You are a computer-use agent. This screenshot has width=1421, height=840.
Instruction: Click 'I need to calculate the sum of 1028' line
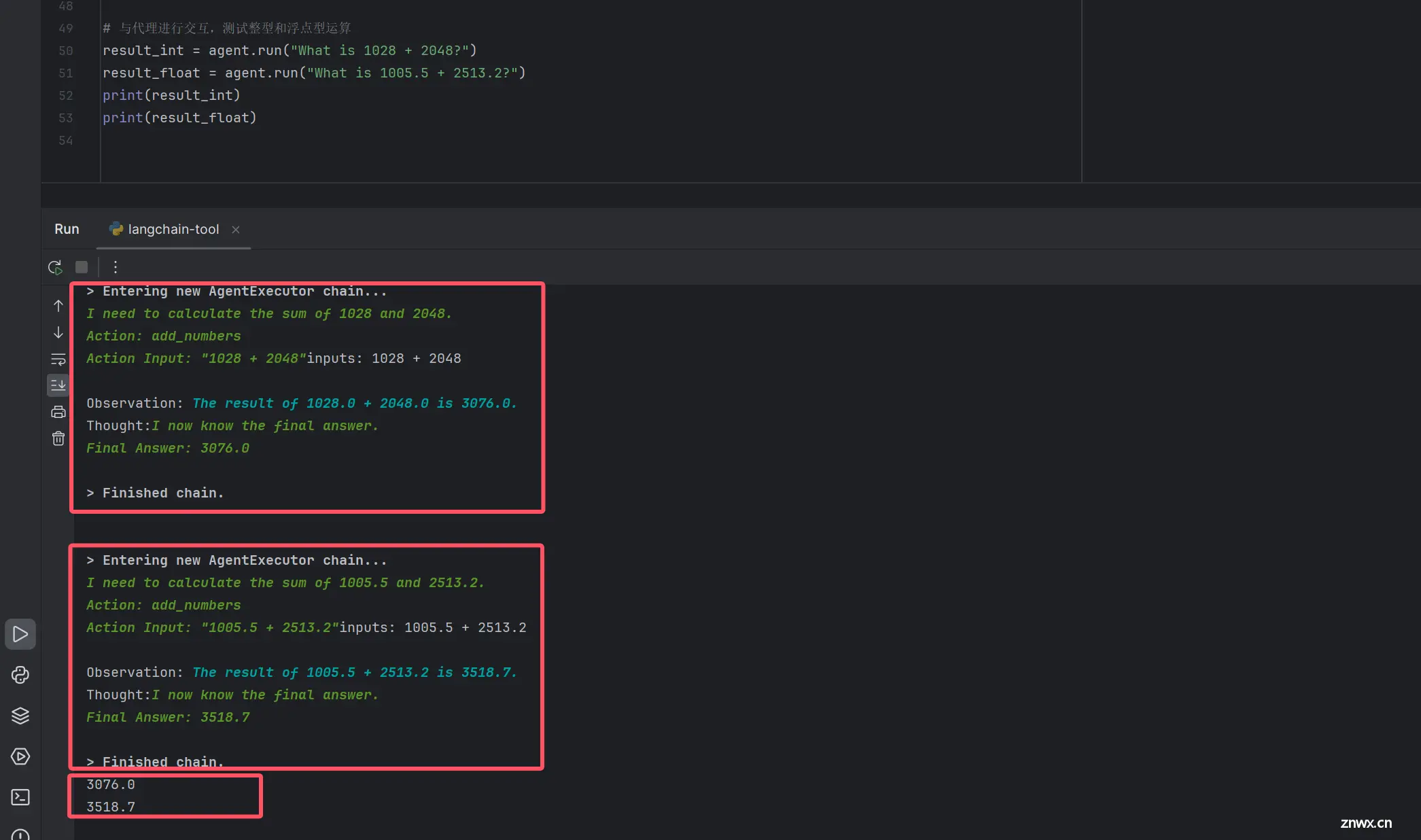point(269,313)
